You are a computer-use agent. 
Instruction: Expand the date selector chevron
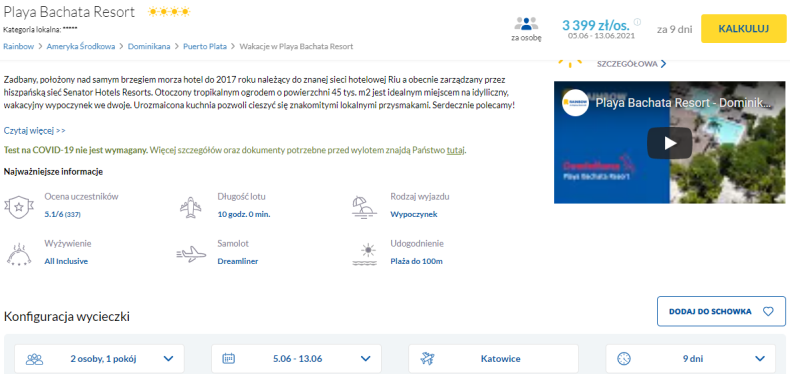tap(365, 359)
